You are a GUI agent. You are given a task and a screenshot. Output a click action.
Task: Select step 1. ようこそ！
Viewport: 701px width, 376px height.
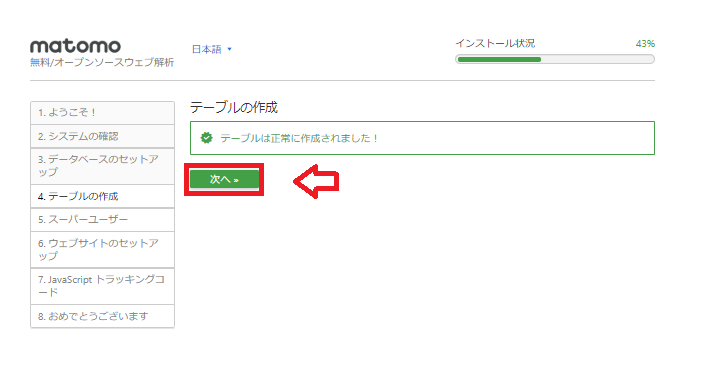pos(102,113)
